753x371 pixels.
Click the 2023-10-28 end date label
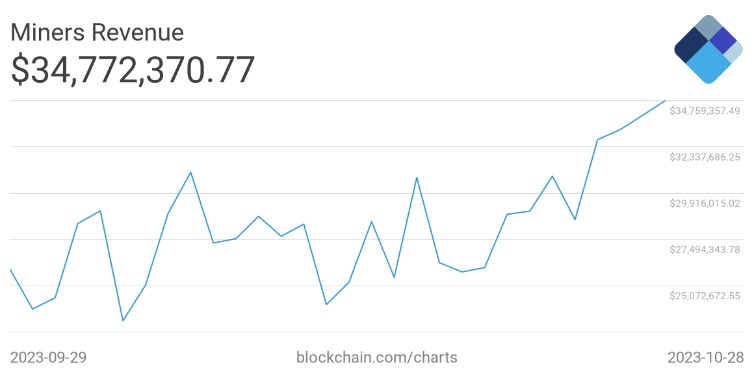(705, 357)
